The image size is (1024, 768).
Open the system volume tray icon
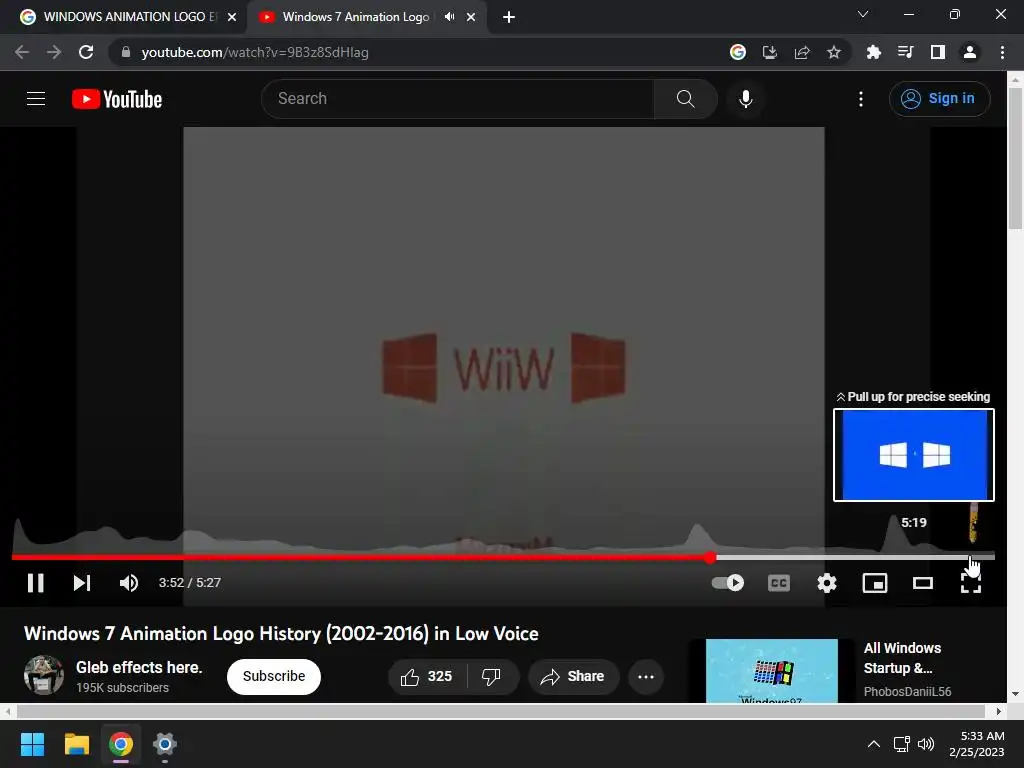(x=925, y=744)
